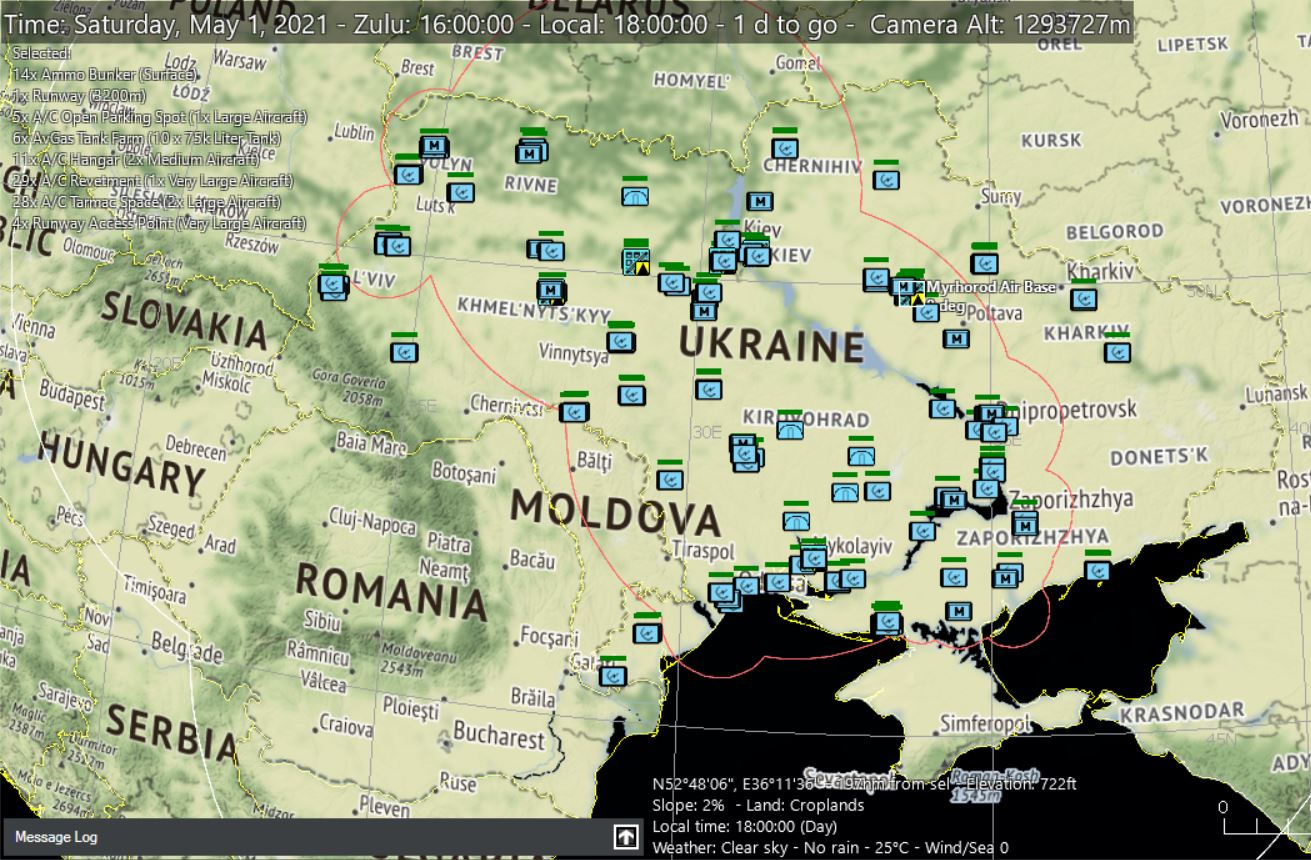Click '4x Runway Access Point' in selected list
This screenshot has width=1311, height=860.
[x=159, y=224]
